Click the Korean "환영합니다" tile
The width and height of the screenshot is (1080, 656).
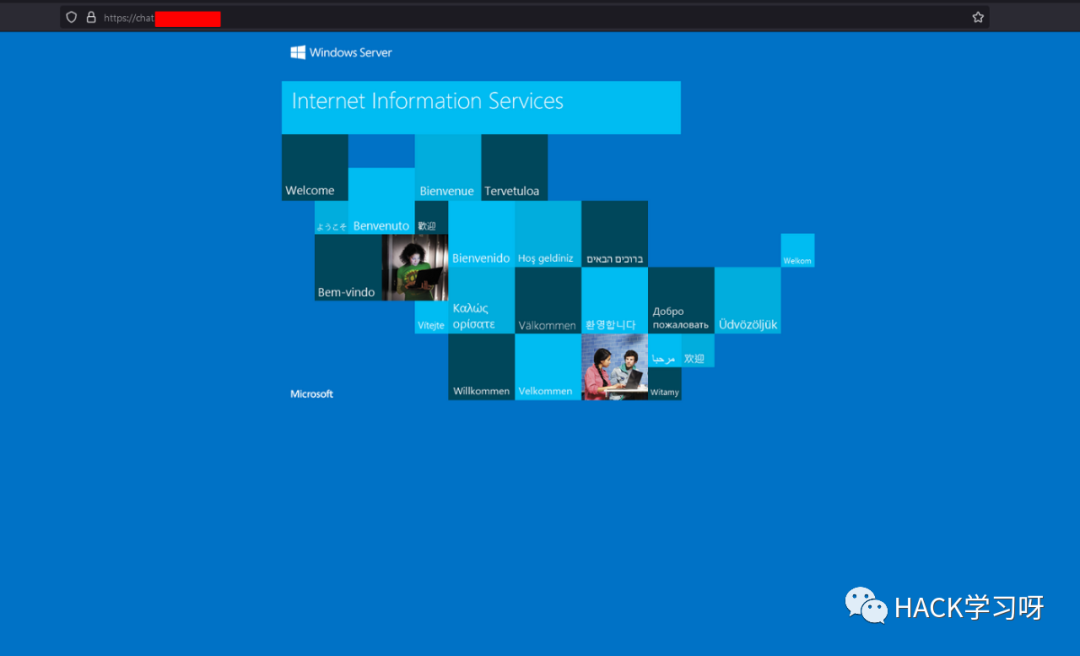coord(614,300)
